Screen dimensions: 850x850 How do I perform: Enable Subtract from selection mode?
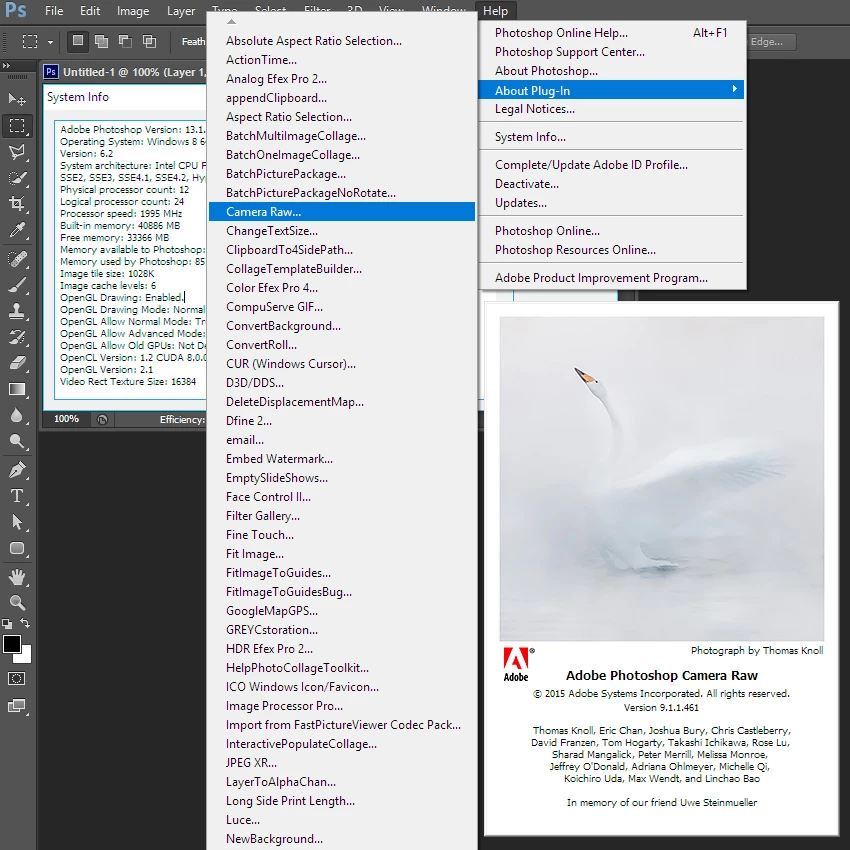point(125,41)
